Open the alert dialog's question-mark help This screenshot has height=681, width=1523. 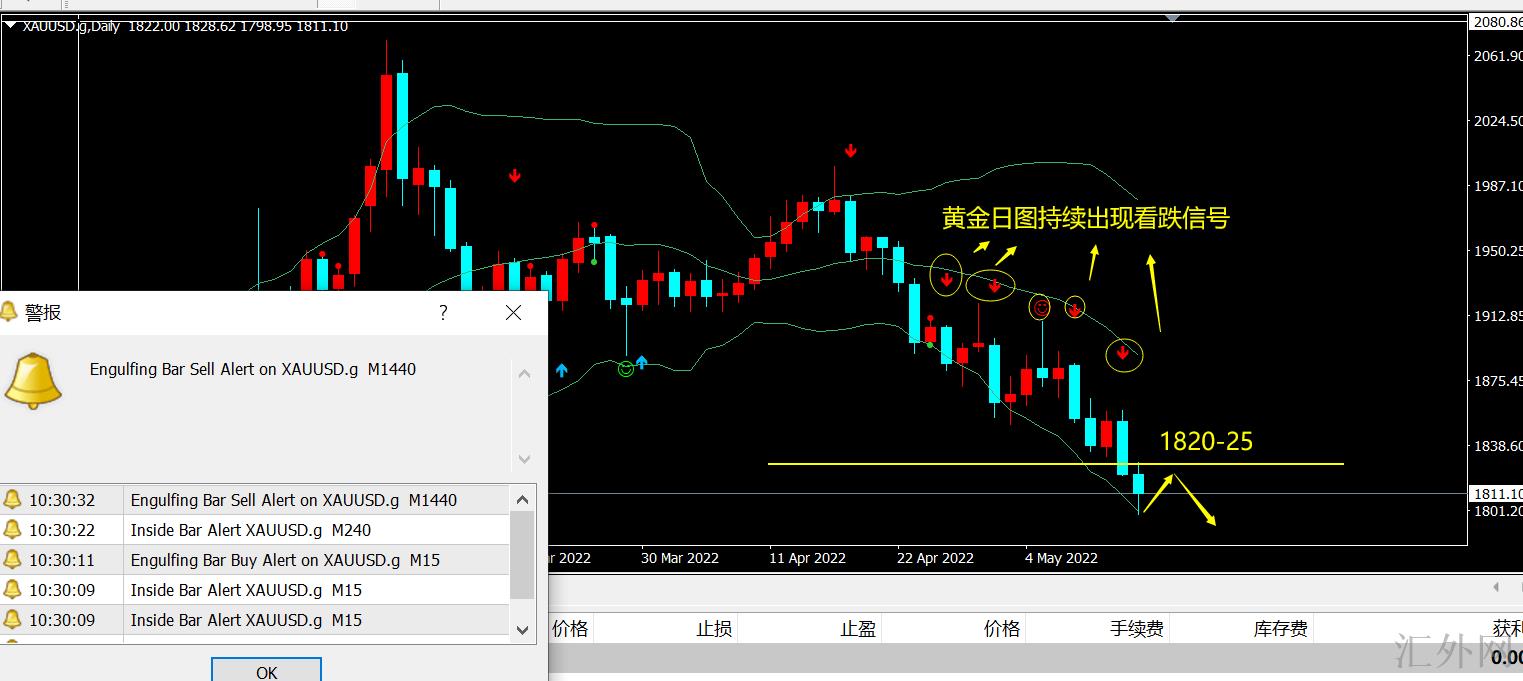(443, 313)
